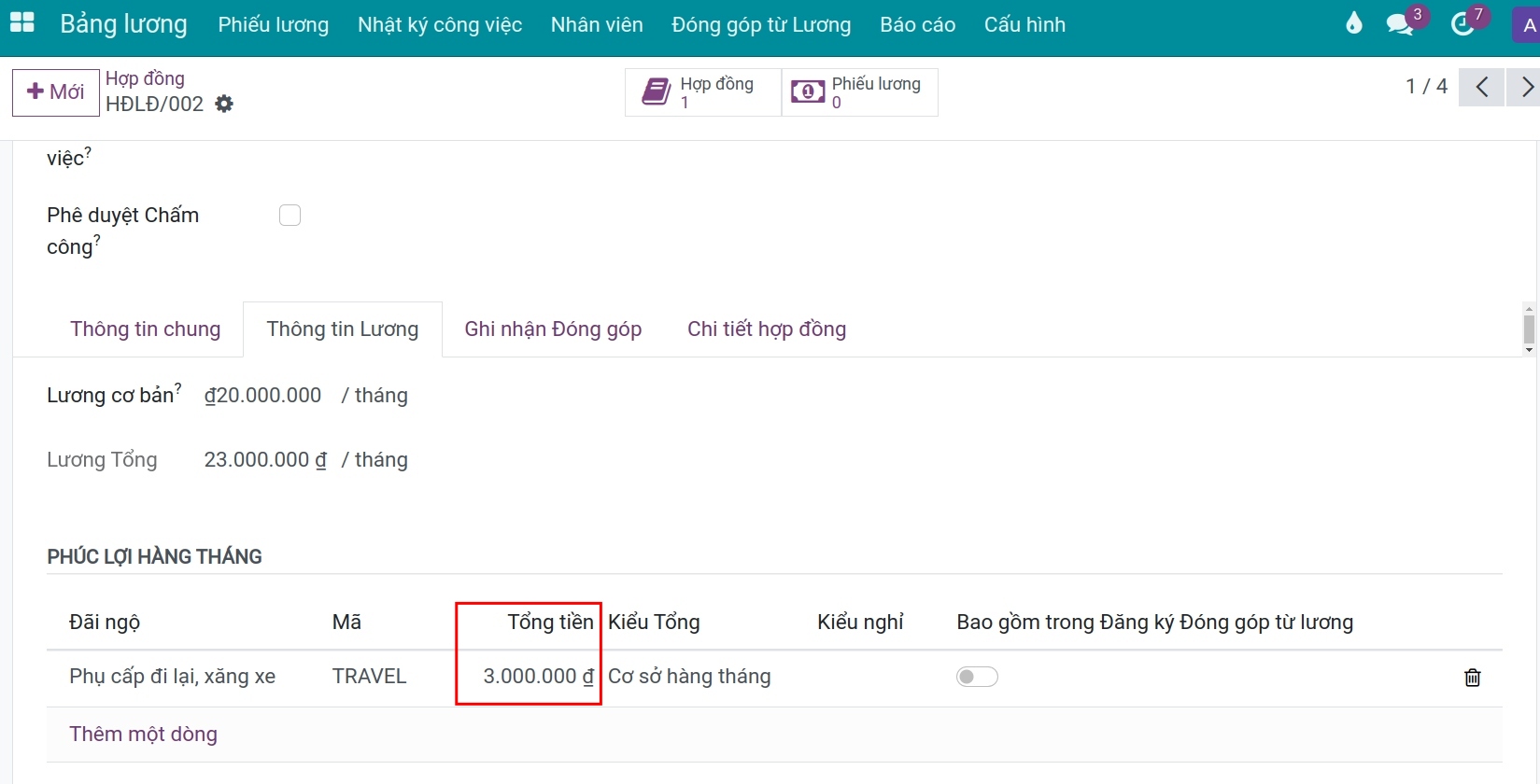Screen dimensions: 1540x784
Task: Click the Bảng lương app title
Action: point(123,24)
